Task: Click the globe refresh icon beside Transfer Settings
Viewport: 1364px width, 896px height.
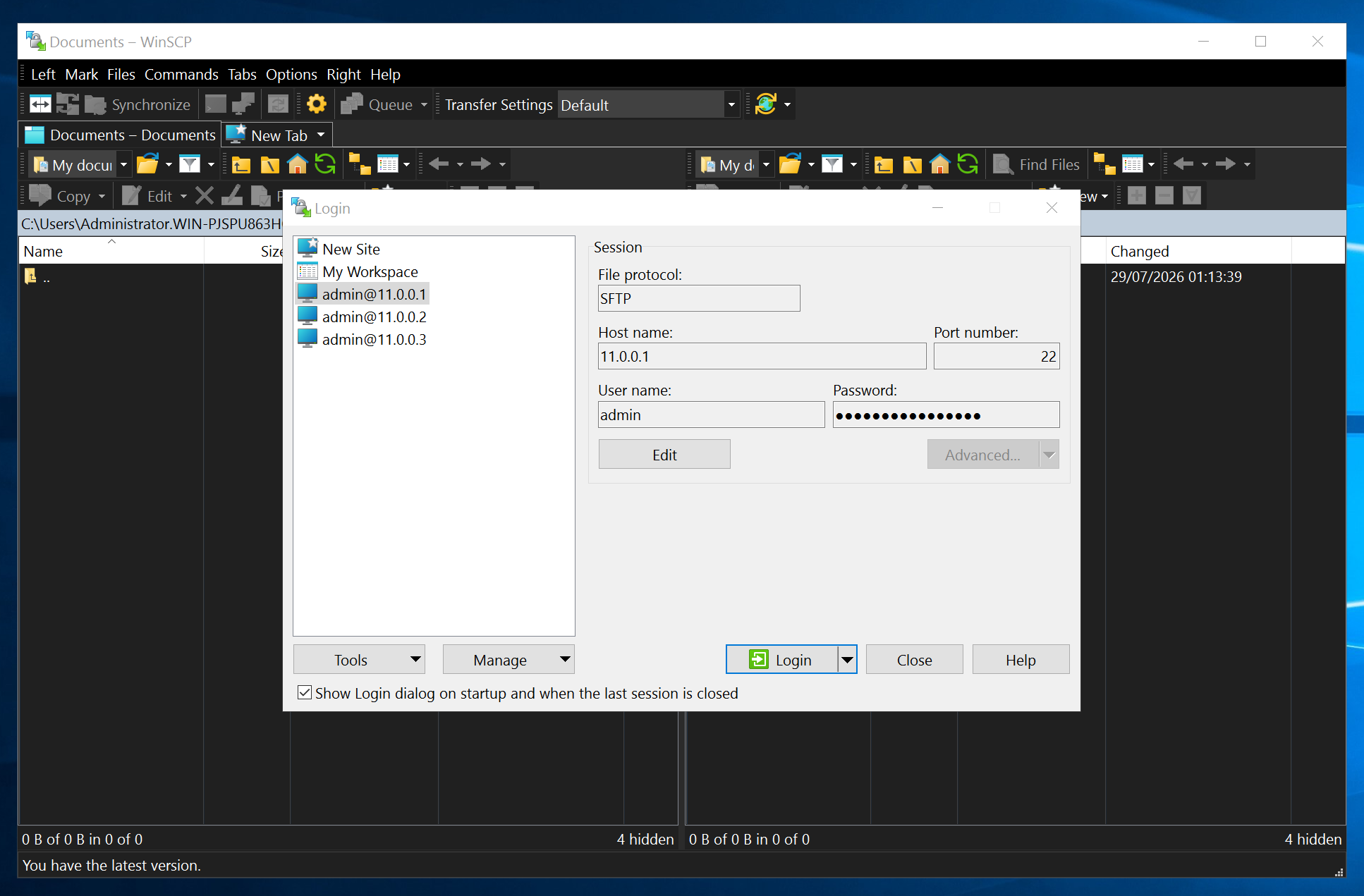Action: tap(766, 104)
